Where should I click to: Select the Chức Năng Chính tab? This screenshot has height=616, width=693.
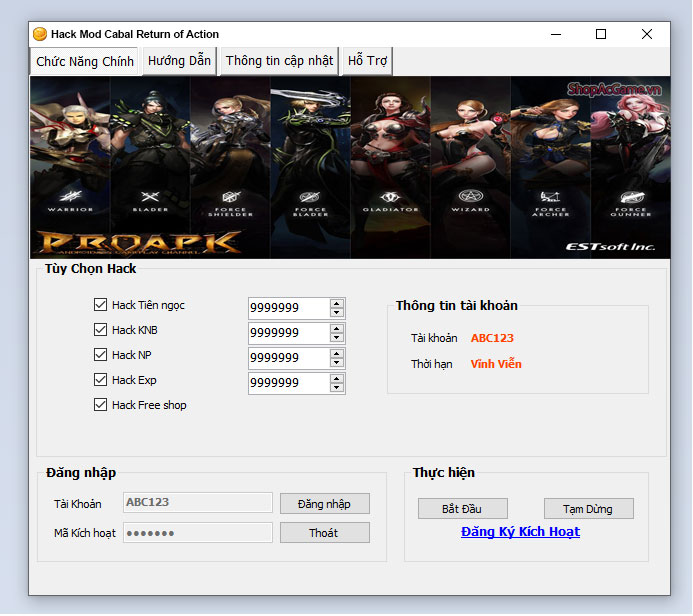[x=85, y=61]
